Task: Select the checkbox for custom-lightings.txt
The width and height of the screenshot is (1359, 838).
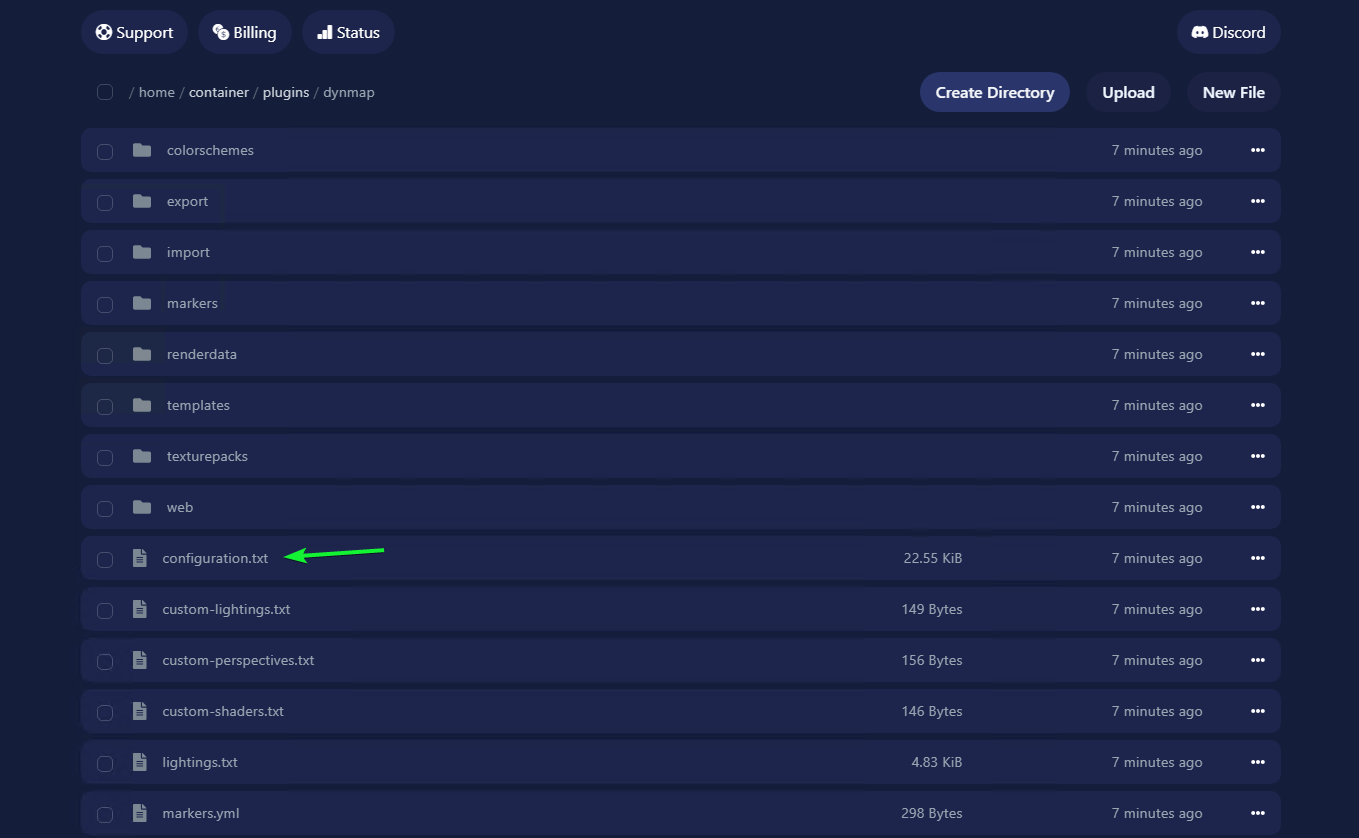Action: 105,610
